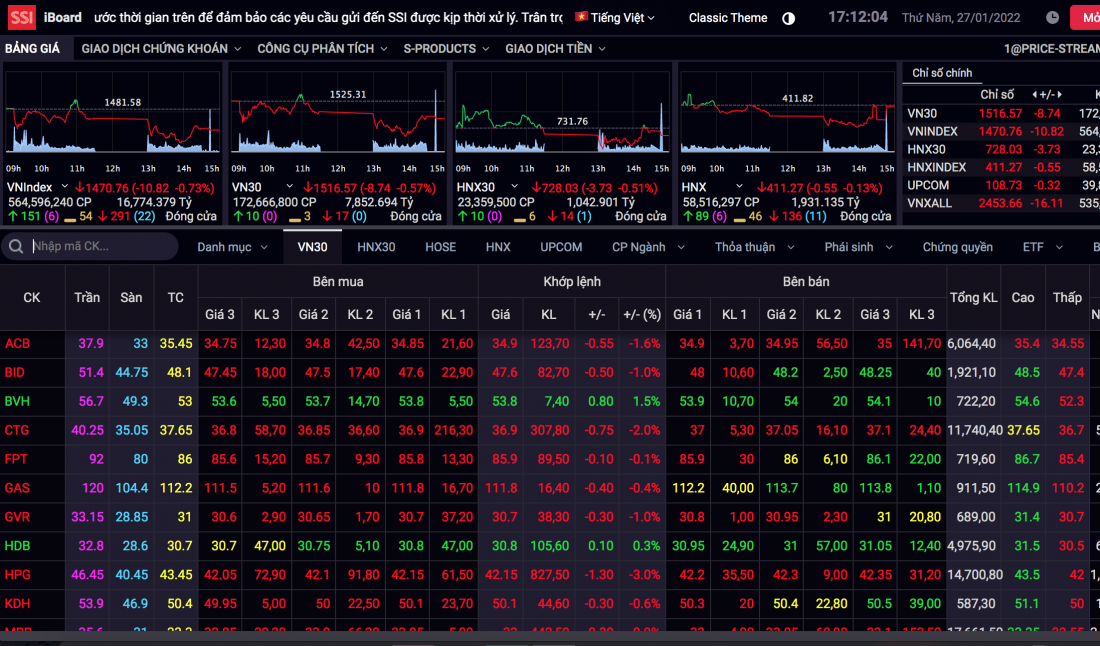1100x646 pixels.
Task: Click the red Mở button at top right
Action: tap(1086, 18)
